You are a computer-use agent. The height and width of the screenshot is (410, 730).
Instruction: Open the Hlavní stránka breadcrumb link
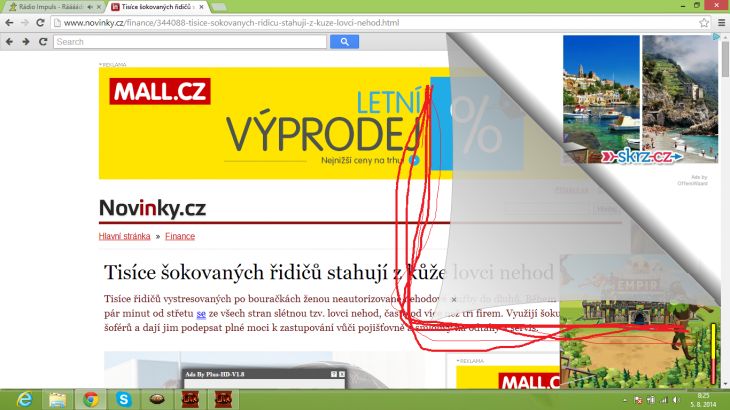[x=124, y=236]
